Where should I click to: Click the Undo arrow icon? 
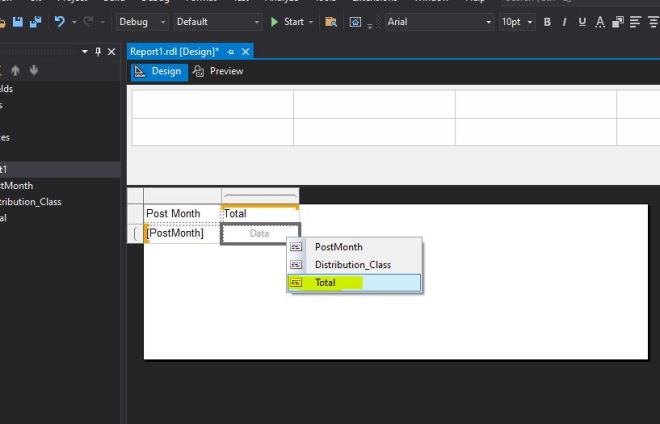coord(60,22)
